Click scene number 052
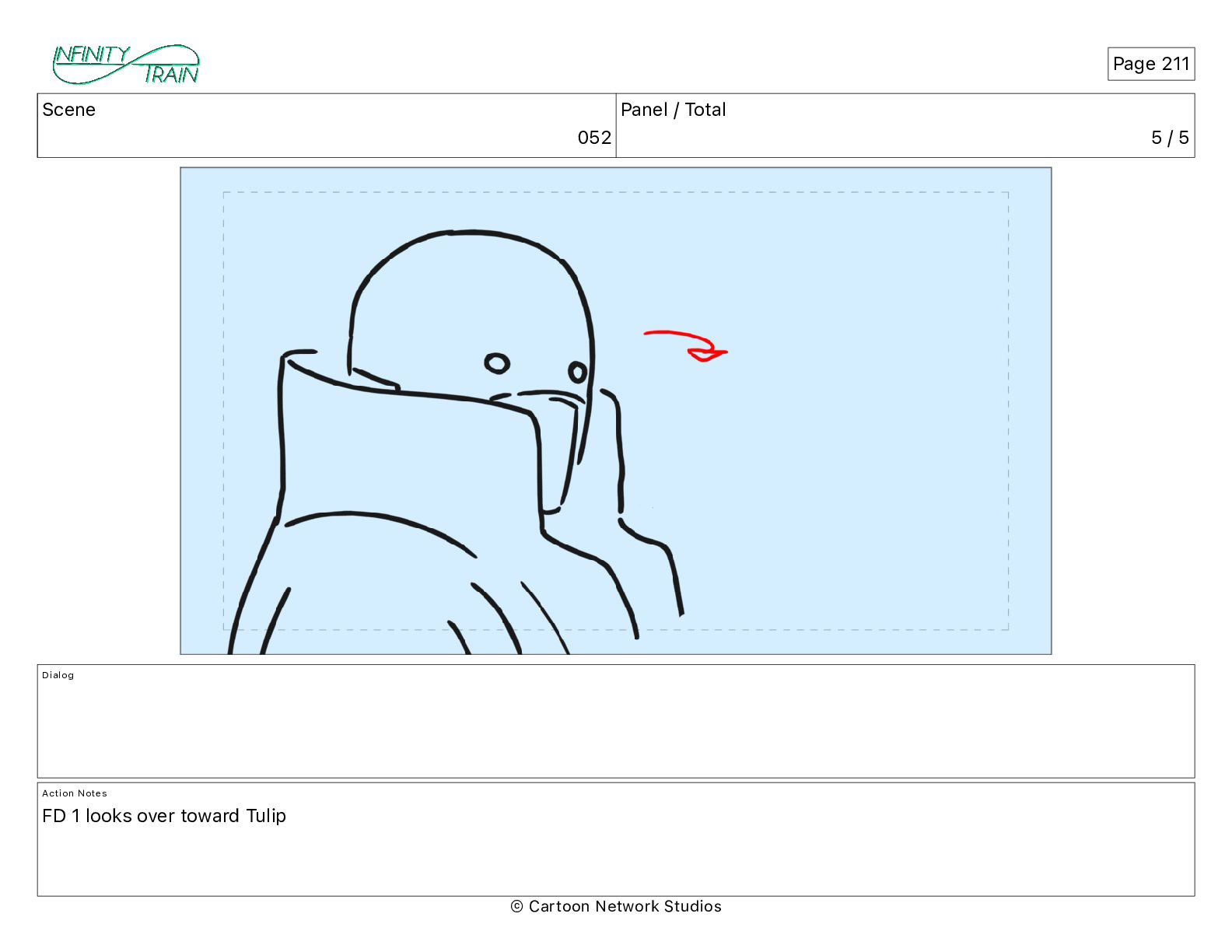1232x952 pixels. click(594, 138)
